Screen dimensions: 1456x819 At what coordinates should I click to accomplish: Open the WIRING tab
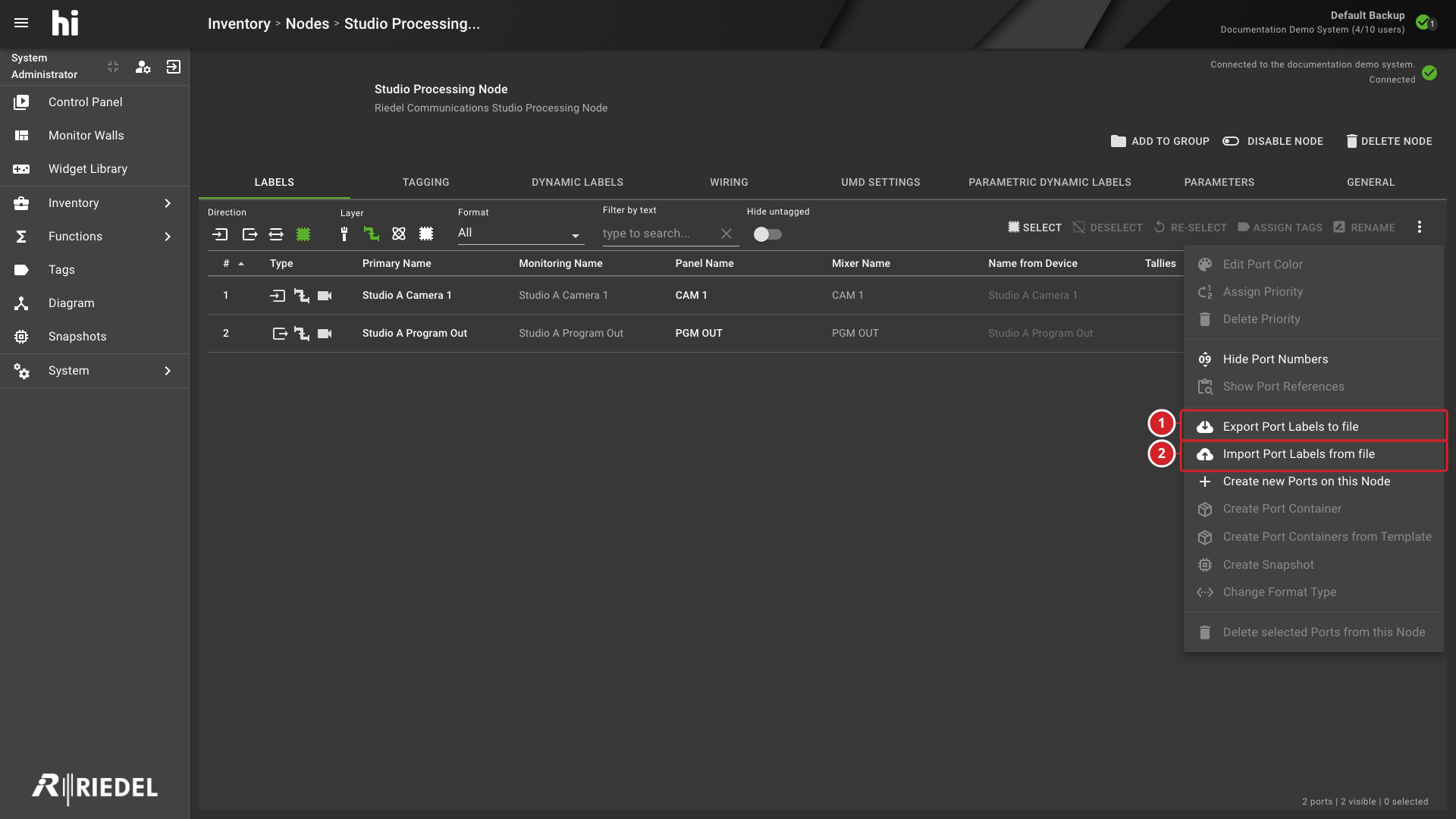pos(730,183)
